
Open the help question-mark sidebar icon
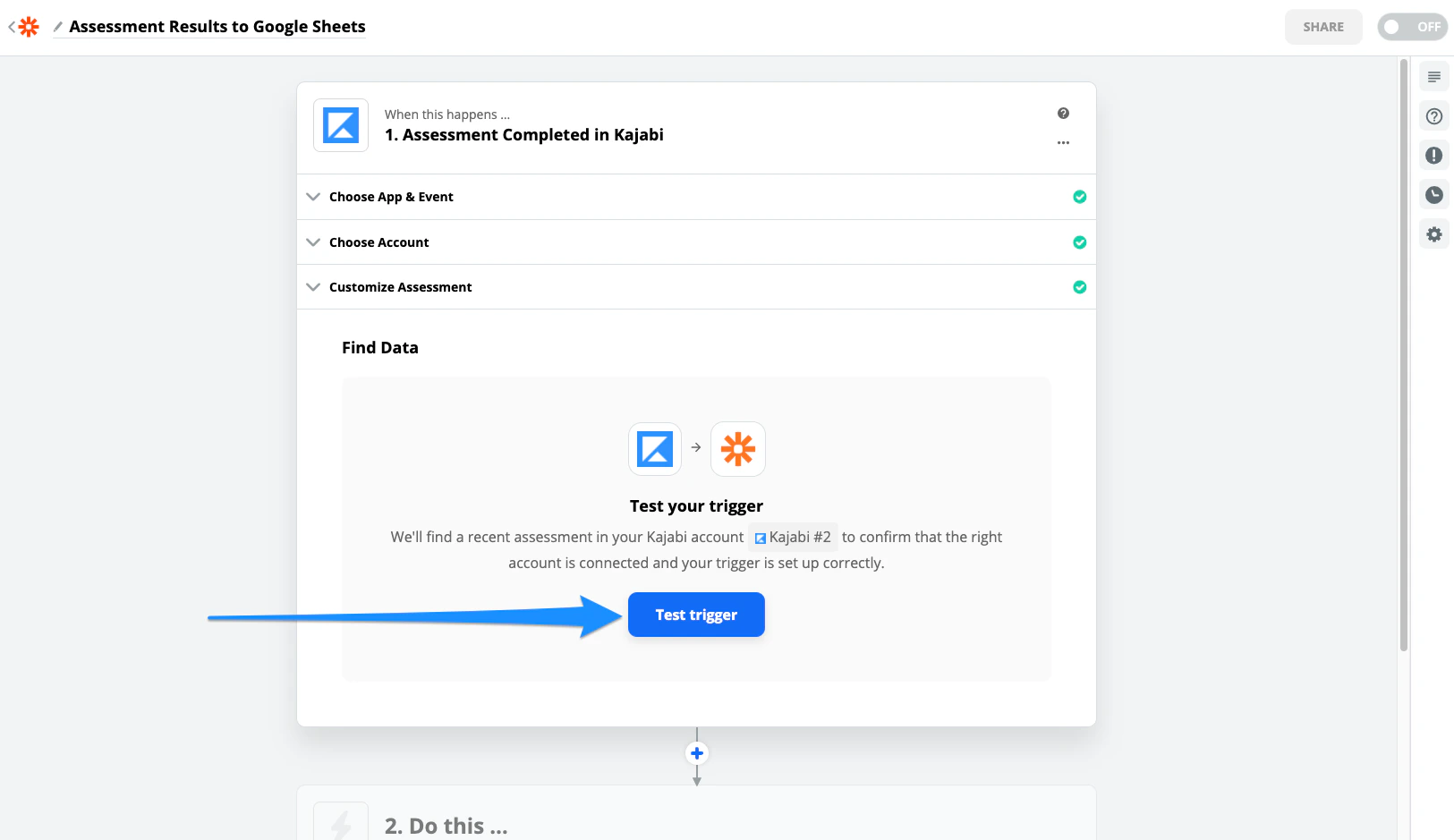1434,116
